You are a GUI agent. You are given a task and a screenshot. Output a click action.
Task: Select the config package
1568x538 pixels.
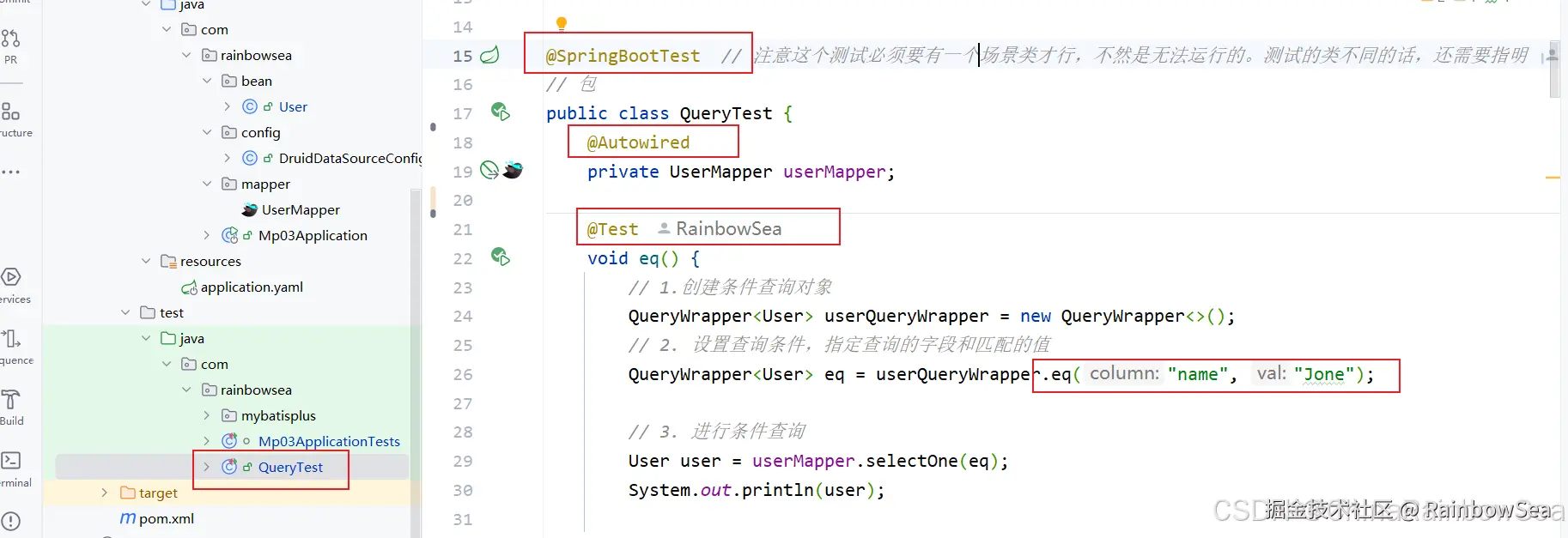tap(261, 132)
